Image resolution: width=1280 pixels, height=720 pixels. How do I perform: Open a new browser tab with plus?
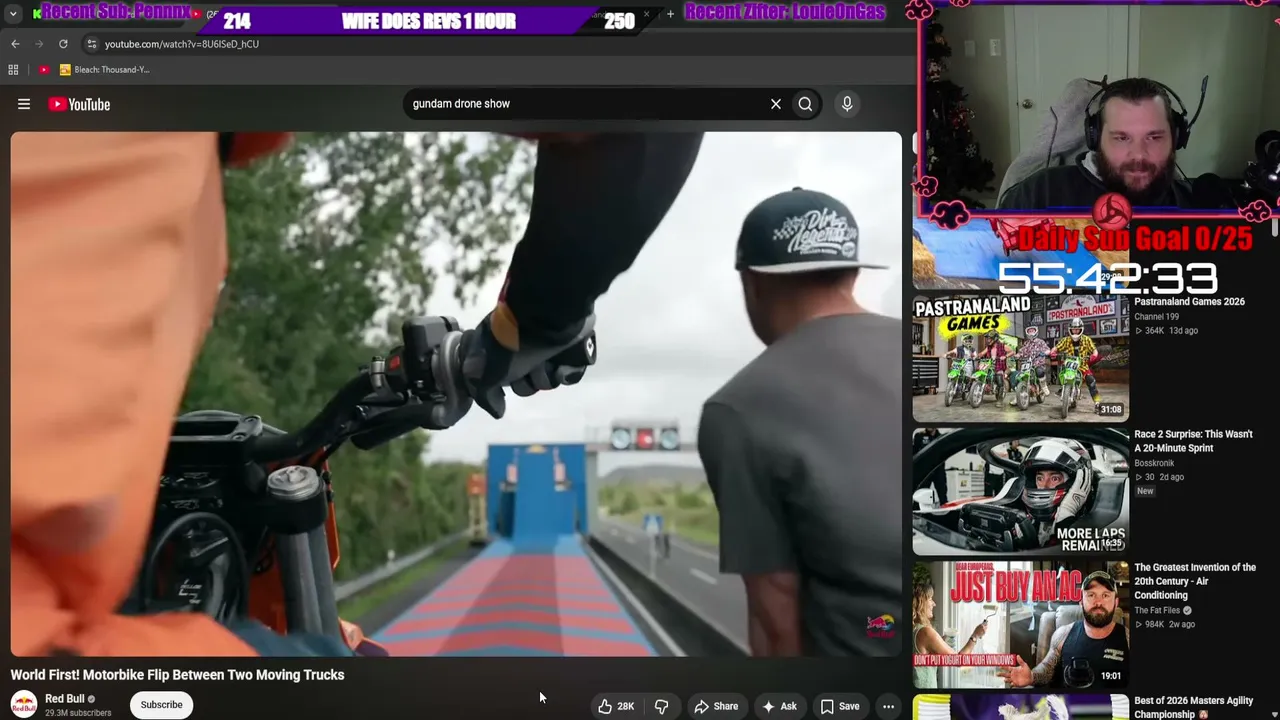pos(670,14)
